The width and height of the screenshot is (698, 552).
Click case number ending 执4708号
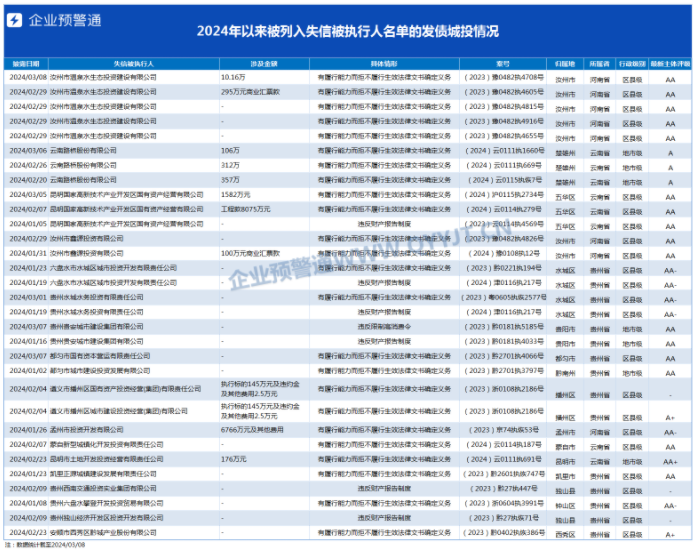503,77
